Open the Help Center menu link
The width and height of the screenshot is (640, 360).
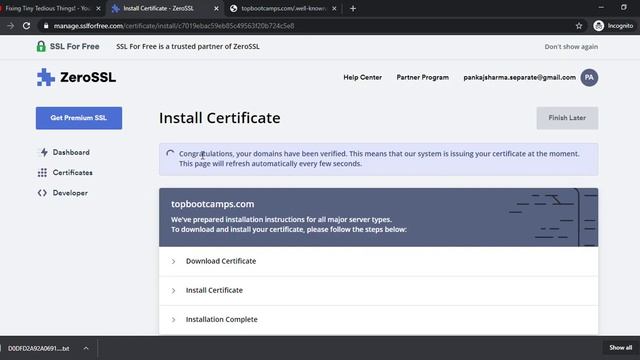point(362,77)
